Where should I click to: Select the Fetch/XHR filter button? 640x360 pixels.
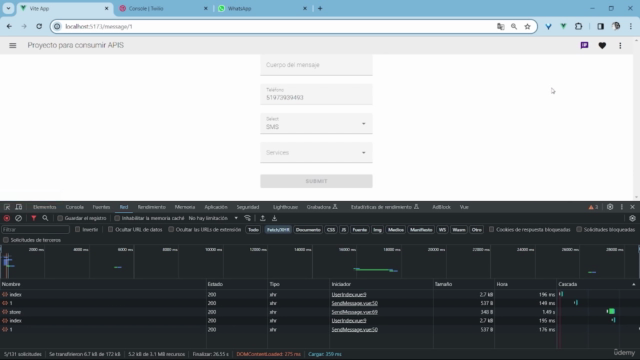tap(278, 230)
